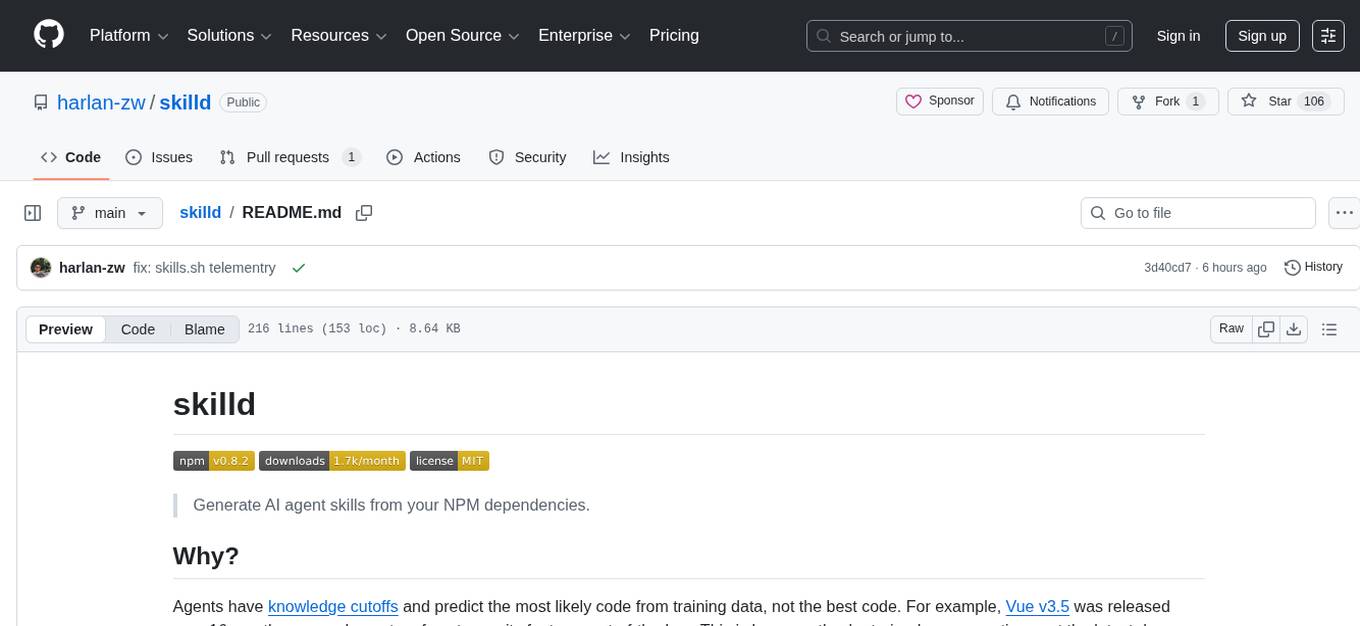The image size is (1360, 626).
Task: Switch to Code view
Action: click(138, 329)
